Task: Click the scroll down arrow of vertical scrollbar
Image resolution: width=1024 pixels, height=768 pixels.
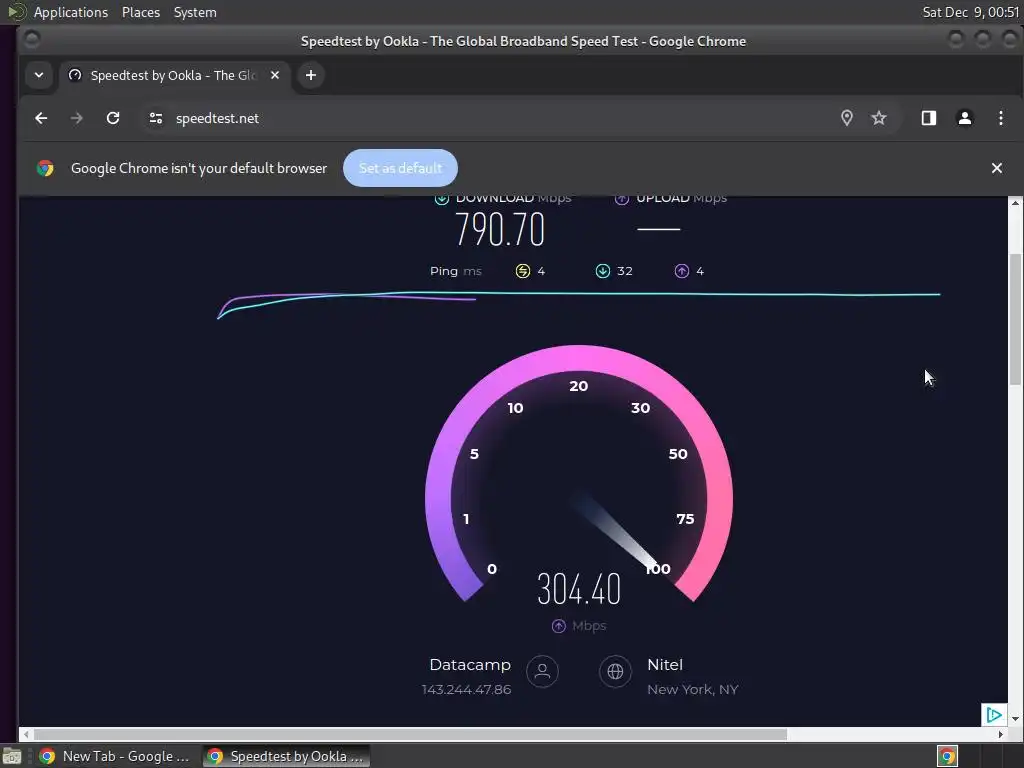Action: click(1015, 718)
